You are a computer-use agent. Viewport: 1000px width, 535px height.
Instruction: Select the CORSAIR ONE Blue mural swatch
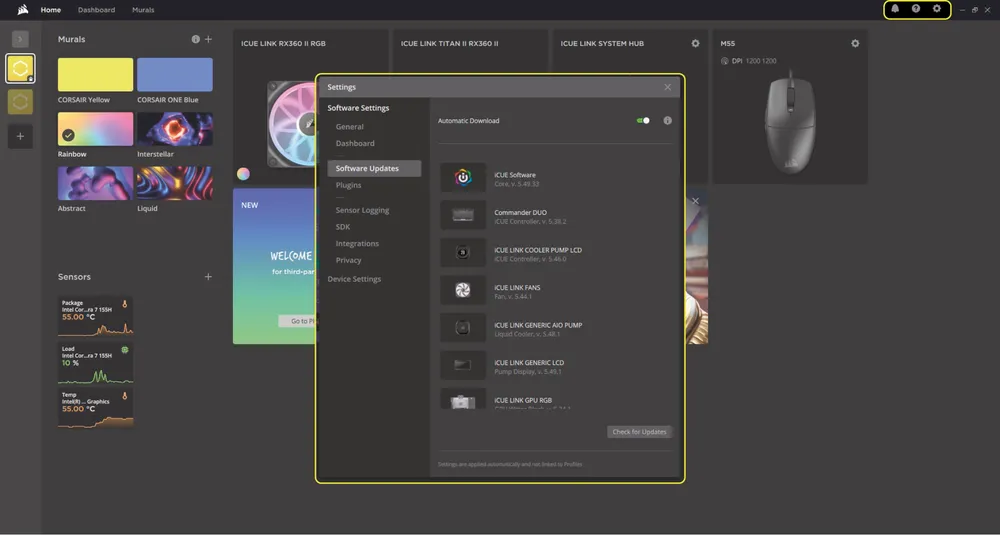(175, 75)
